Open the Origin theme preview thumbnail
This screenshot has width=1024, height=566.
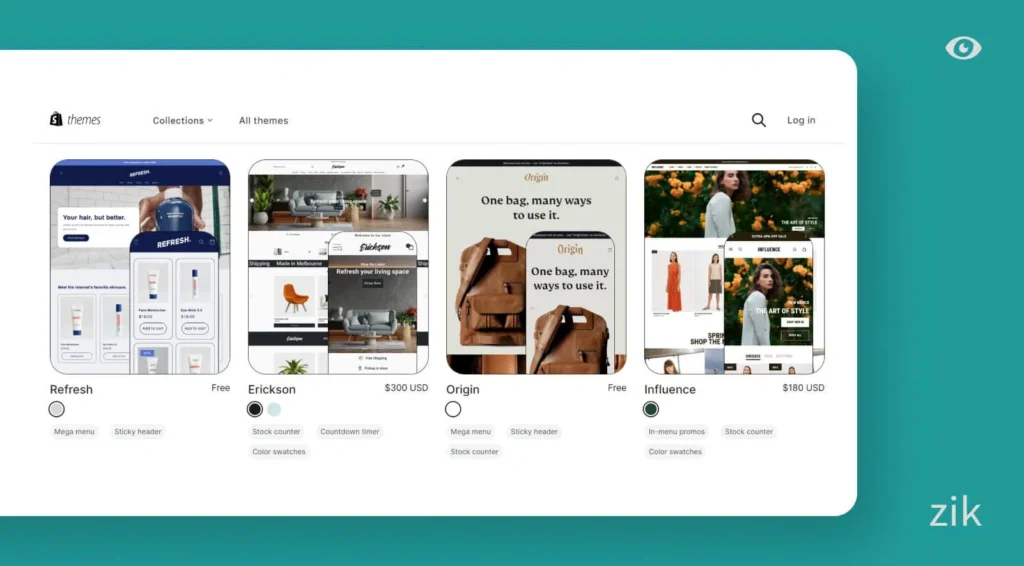pos(536,266)
